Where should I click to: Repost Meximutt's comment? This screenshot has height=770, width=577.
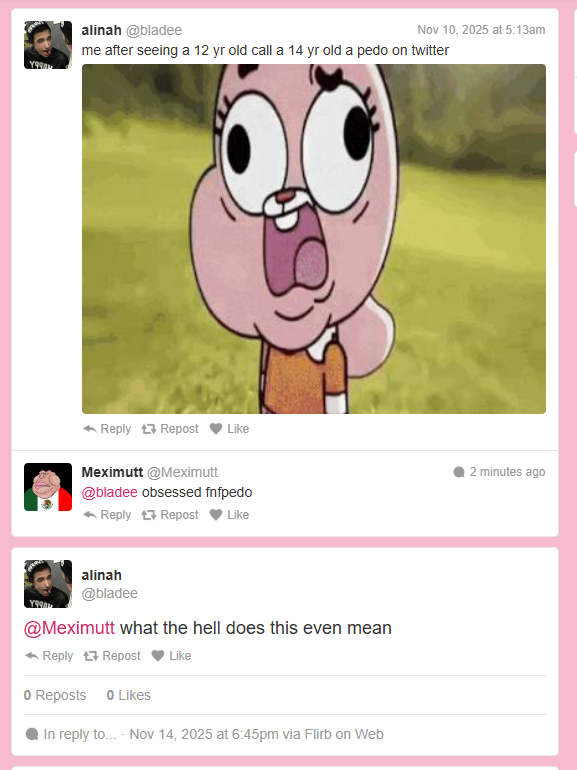[x=170, y=515]
